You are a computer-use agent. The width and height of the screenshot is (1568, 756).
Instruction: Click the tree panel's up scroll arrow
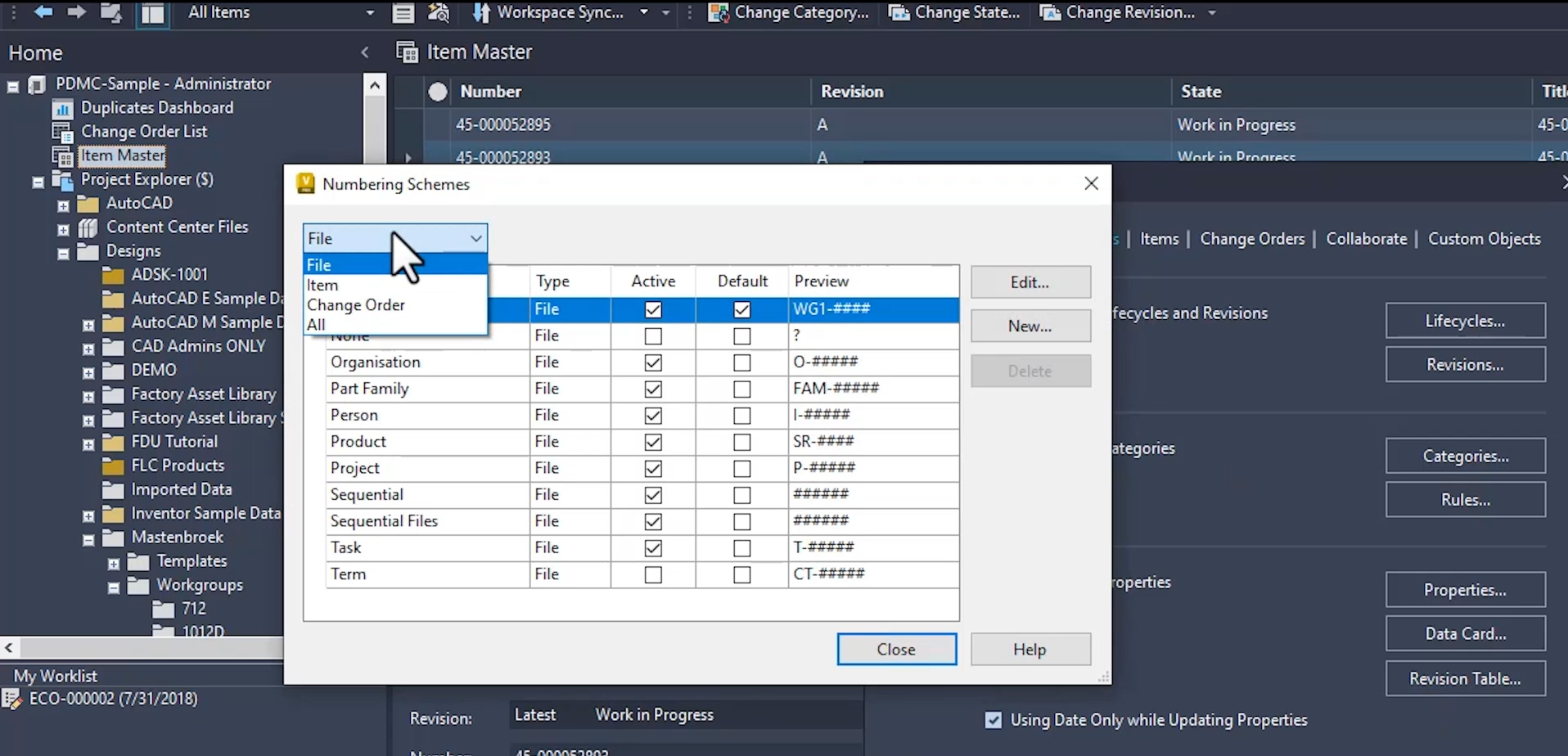pyautogui.click(x=375, y=84)
